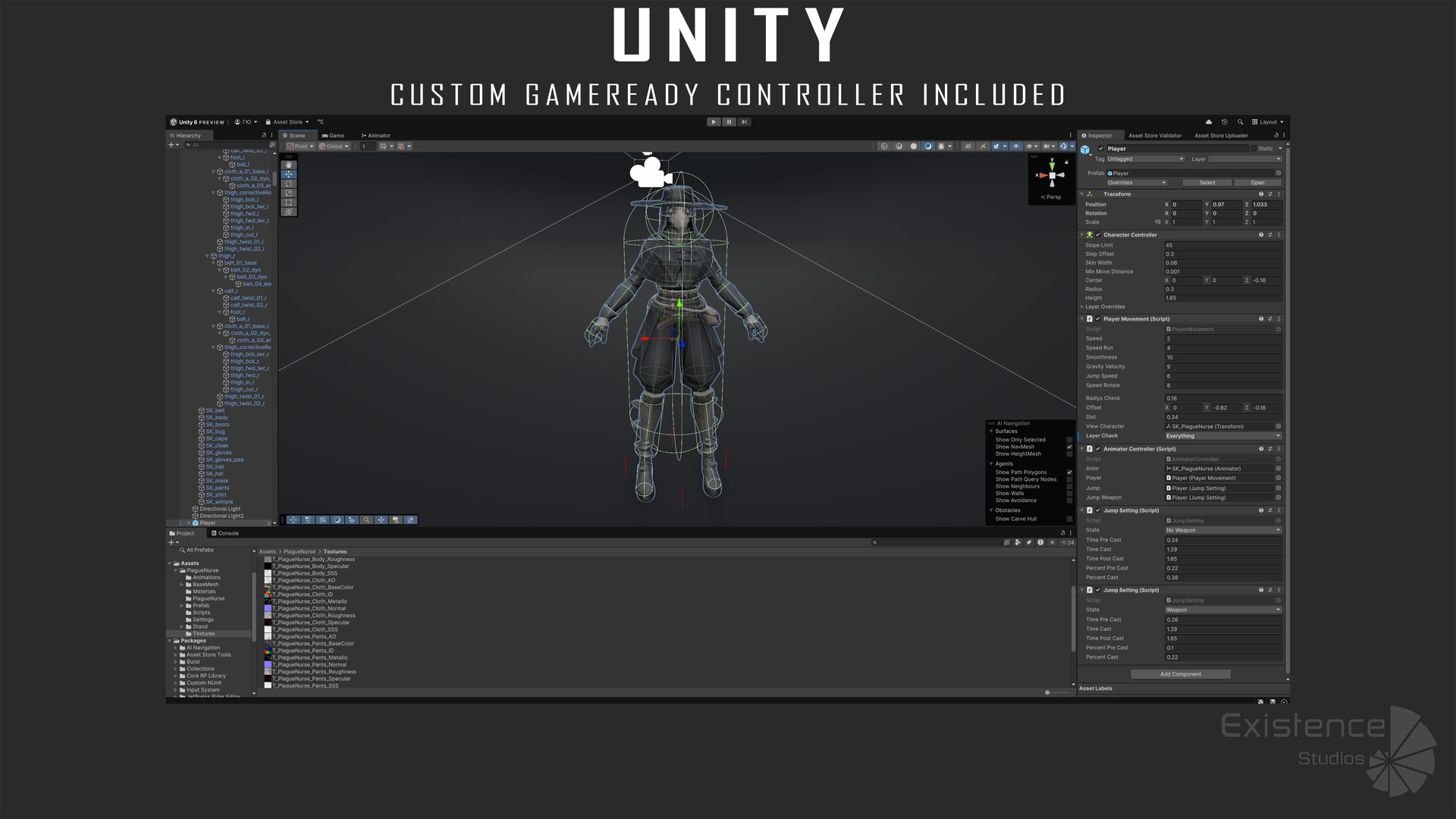Open the undo history icon
This screenshot has width=1456, height=819.
tap(1224, 122)
